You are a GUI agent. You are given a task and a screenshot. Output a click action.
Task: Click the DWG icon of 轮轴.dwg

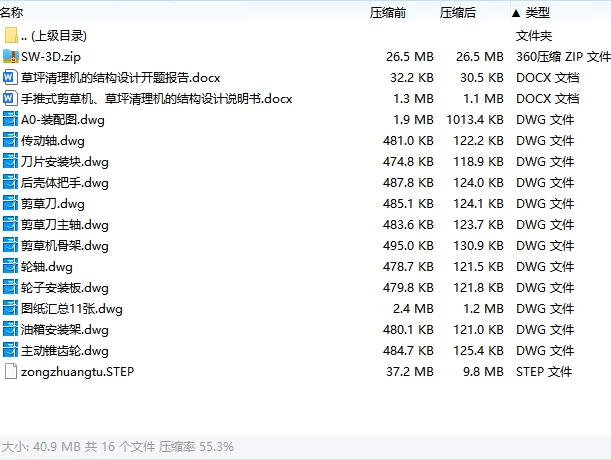tap(10, 267)
